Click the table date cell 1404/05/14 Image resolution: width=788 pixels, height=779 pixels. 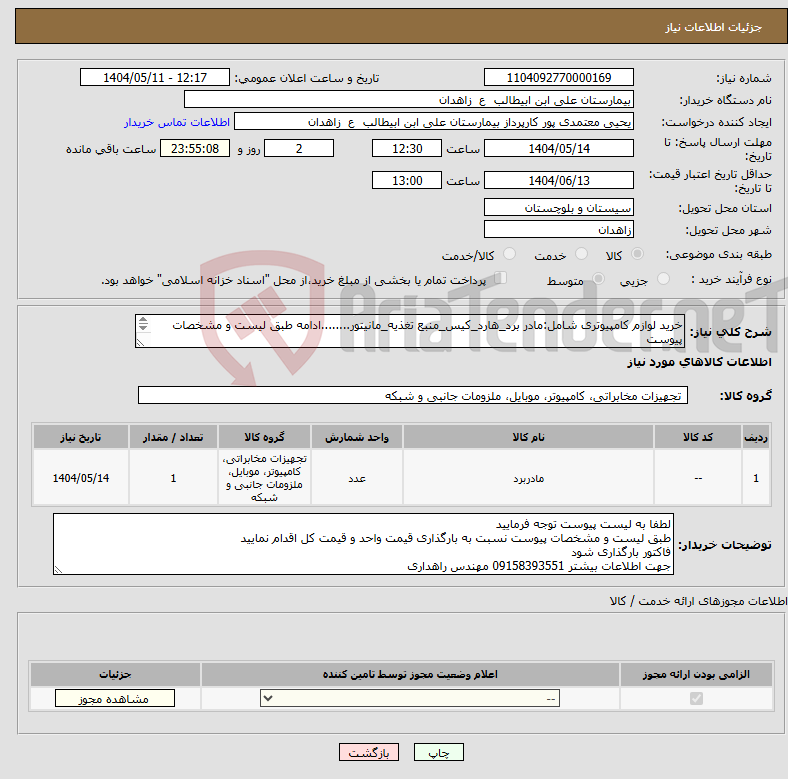point(81,478)
